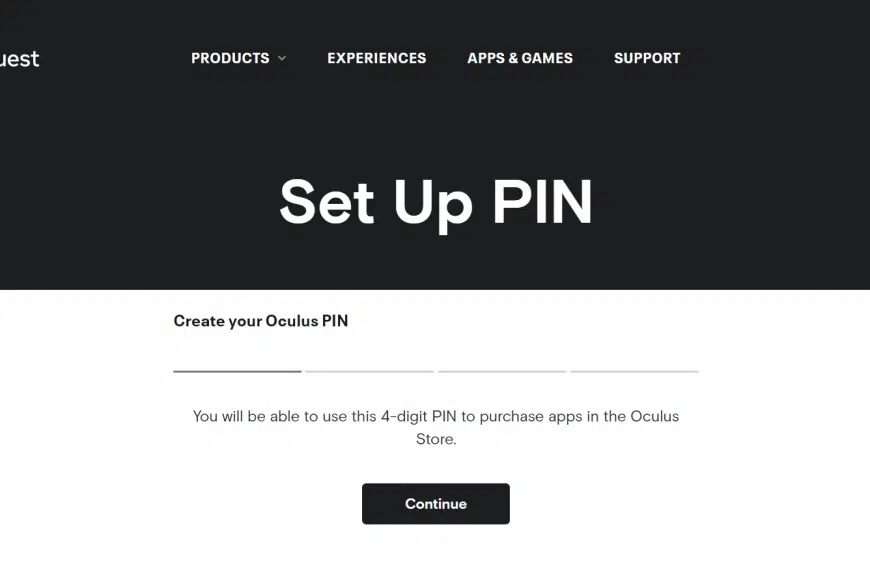
Task: Open APPS & GAMES in the navigation
Action: click(x=520, y=58)
